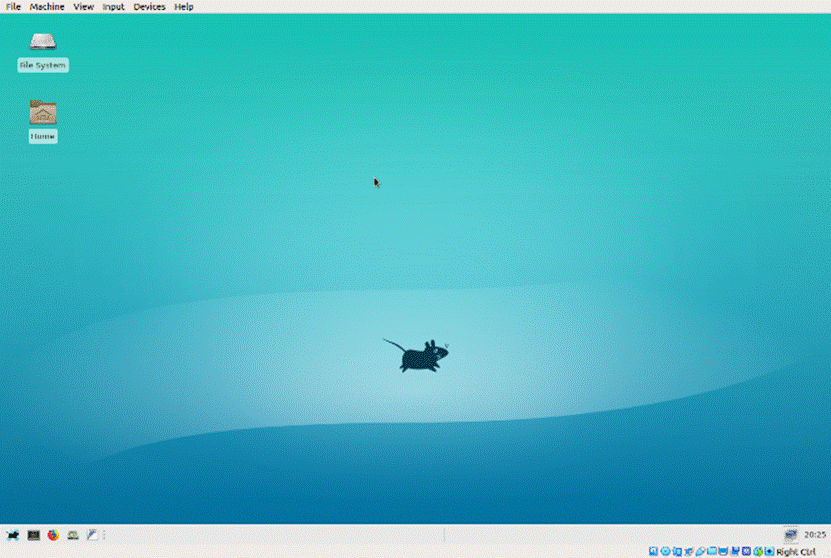Open the Input menu
Viewport: 831px width, 558px height.
tap(113, 7)
